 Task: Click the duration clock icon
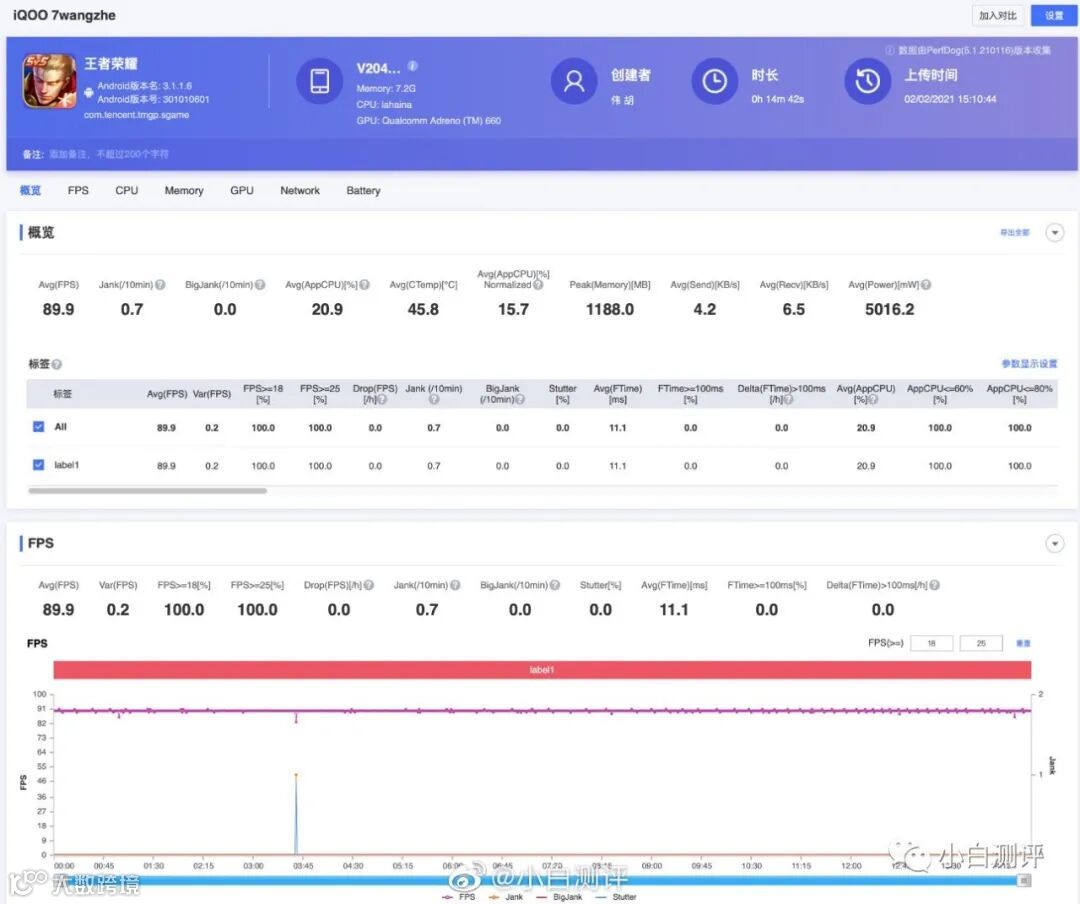coord(714,81)
